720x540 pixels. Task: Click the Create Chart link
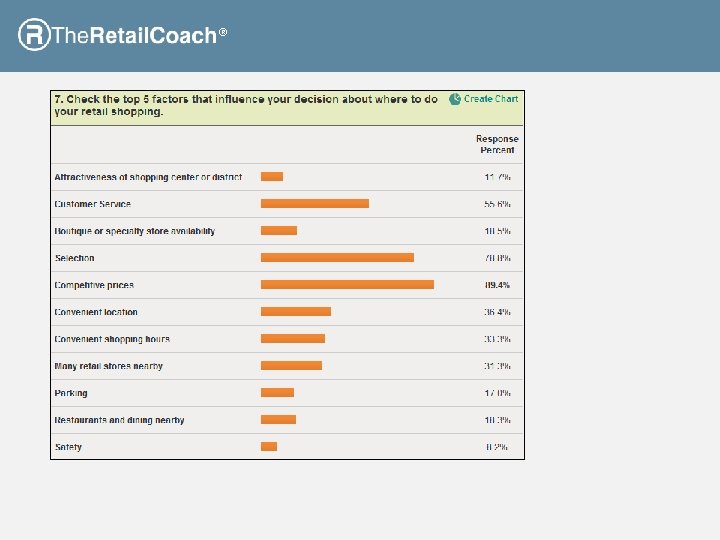490,99
